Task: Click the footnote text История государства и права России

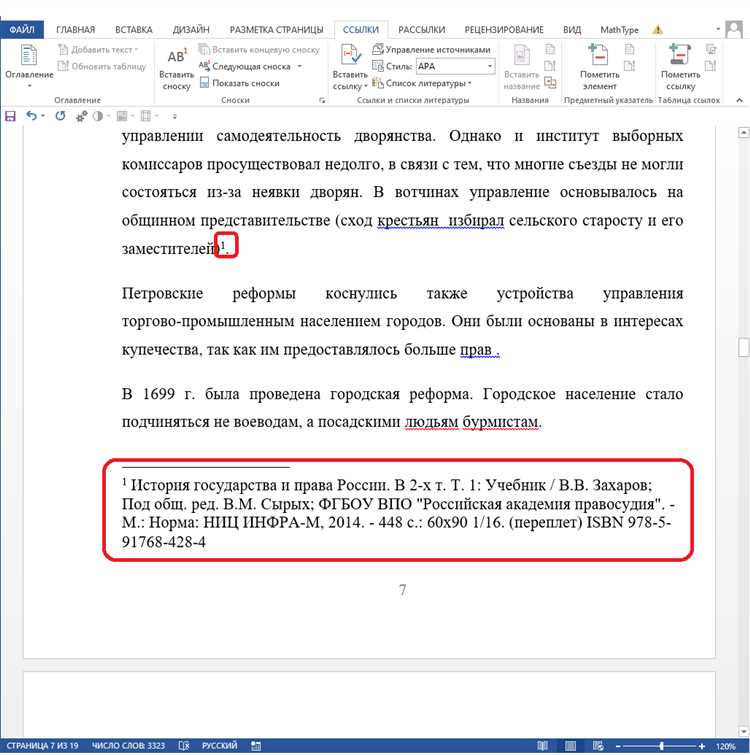Action: point(259,485)
